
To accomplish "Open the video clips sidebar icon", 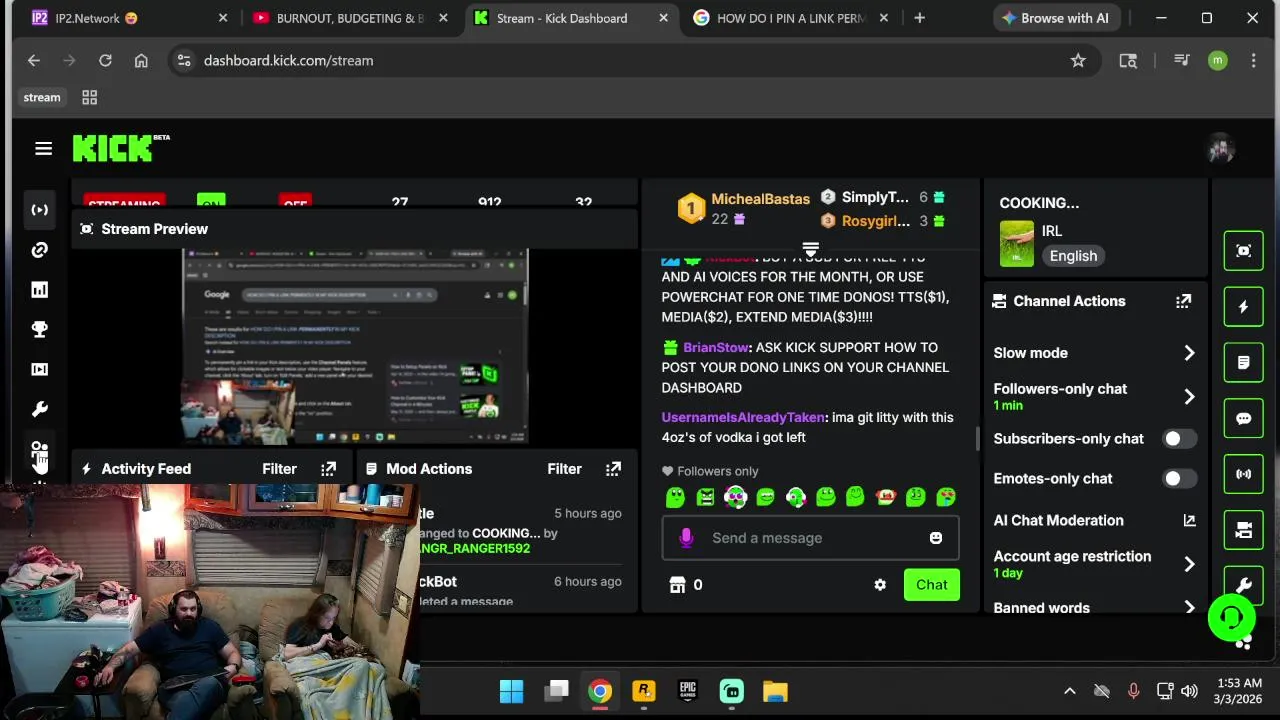I will tap(39, 369).
